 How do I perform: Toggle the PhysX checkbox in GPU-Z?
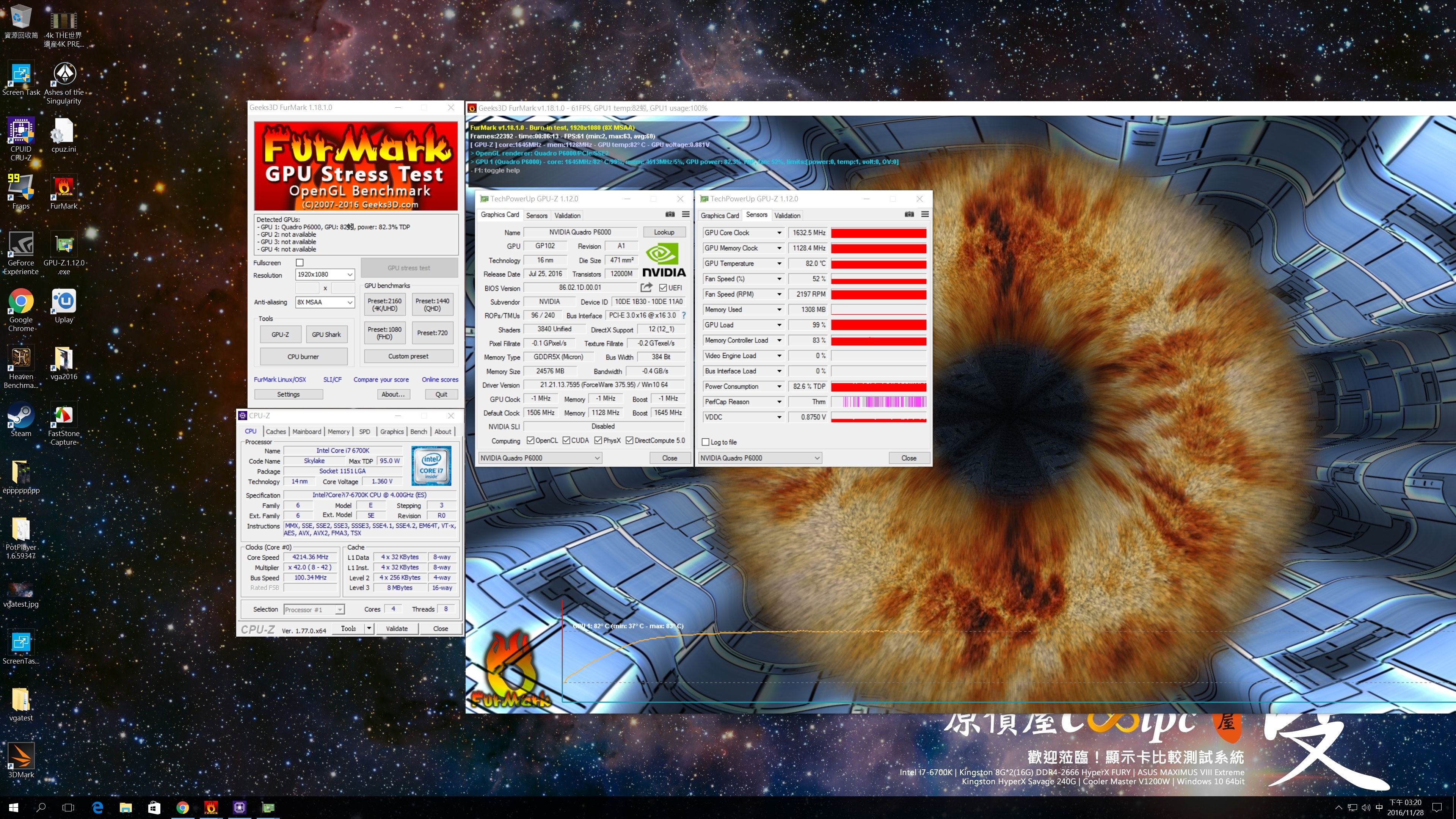[598, 440]
